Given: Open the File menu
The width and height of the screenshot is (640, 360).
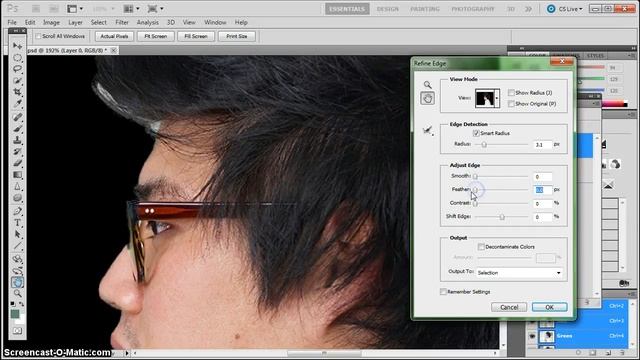Looking at the screenshot, I should point(12,22).
